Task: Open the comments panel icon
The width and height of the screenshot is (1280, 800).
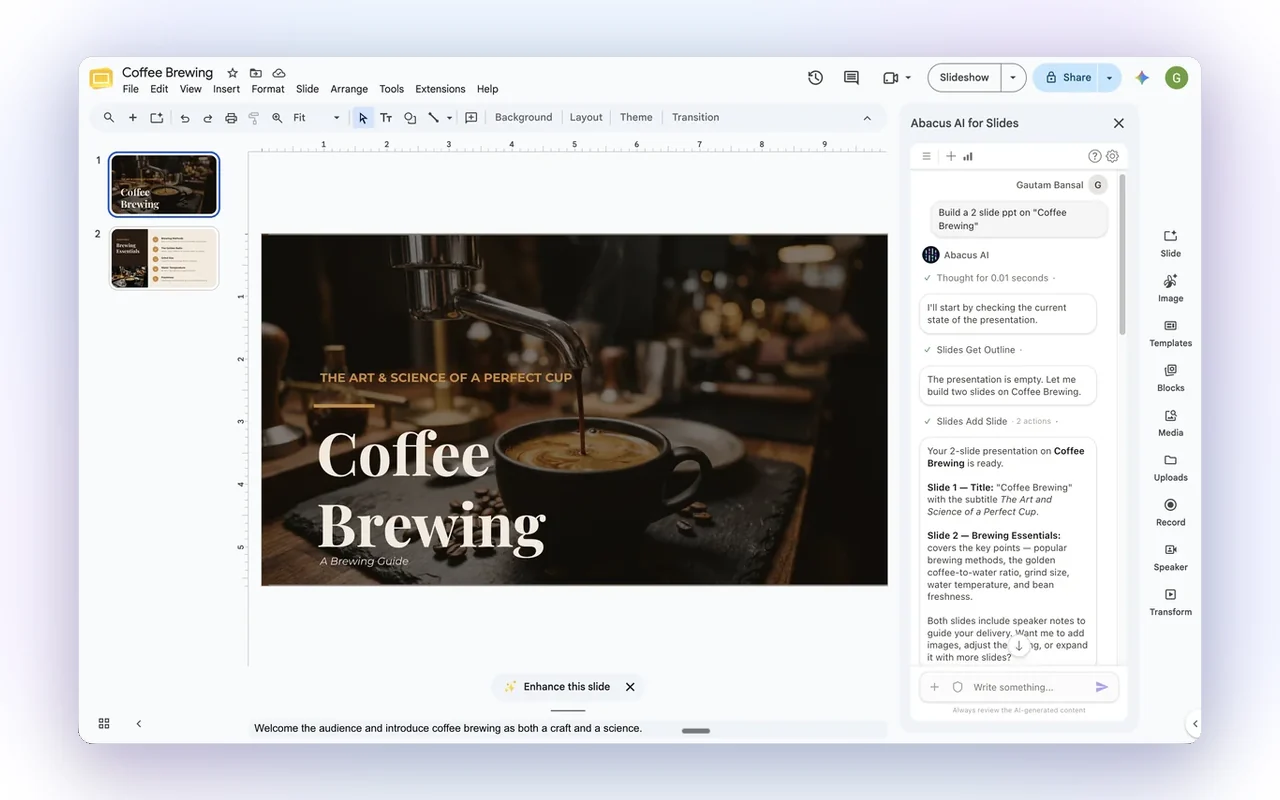Action: (x=851, y=78)
